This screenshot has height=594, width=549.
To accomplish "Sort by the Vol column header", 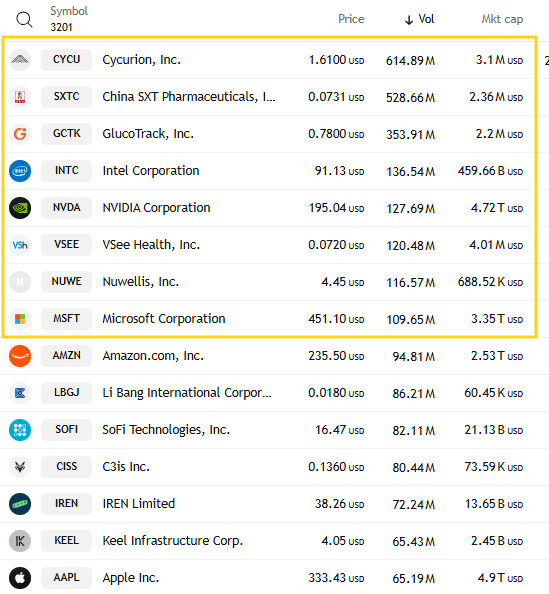I will pyautogui.click(x=419, y=19).
